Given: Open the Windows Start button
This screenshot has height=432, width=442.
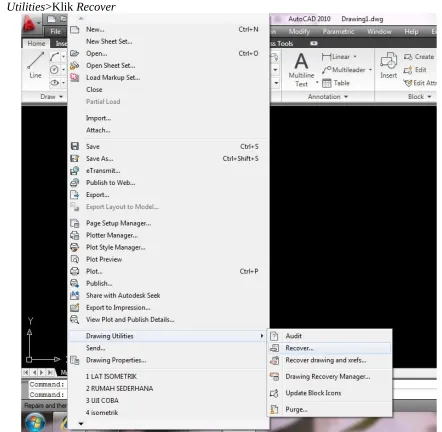Looking at the screenshot, I should tap(35, 422).
